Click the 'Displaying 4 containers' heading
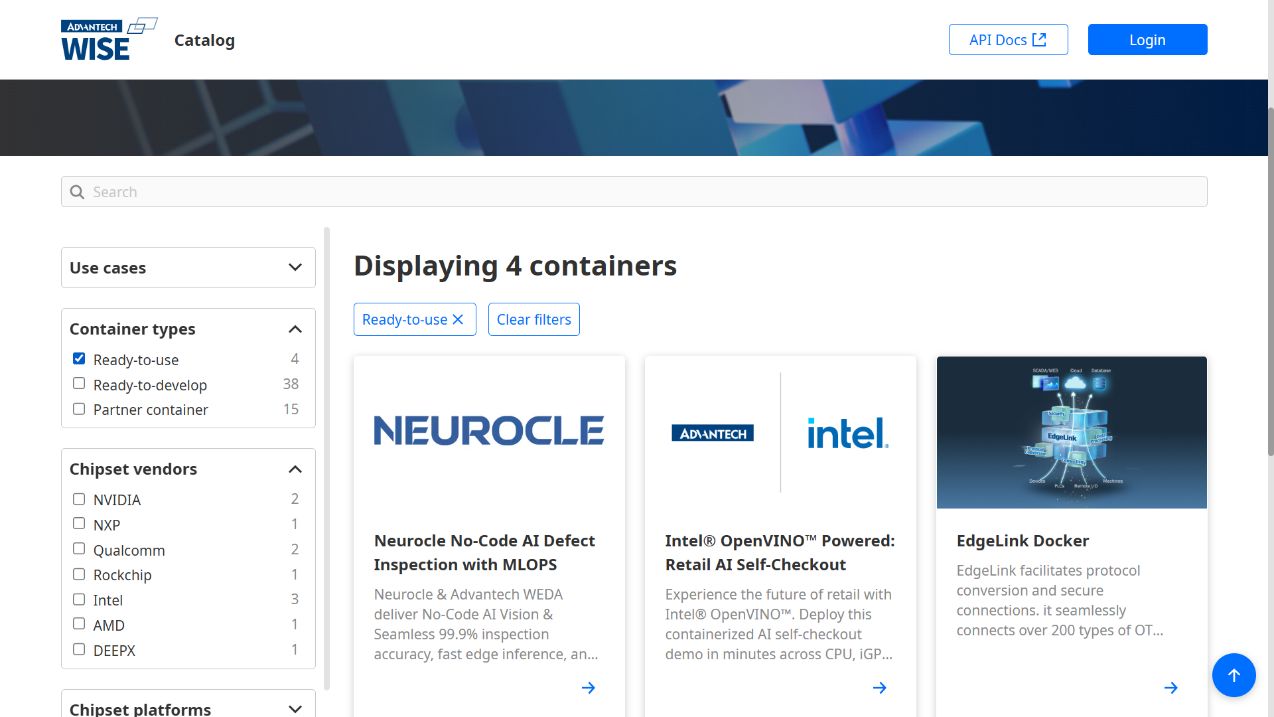 [515, 266]
